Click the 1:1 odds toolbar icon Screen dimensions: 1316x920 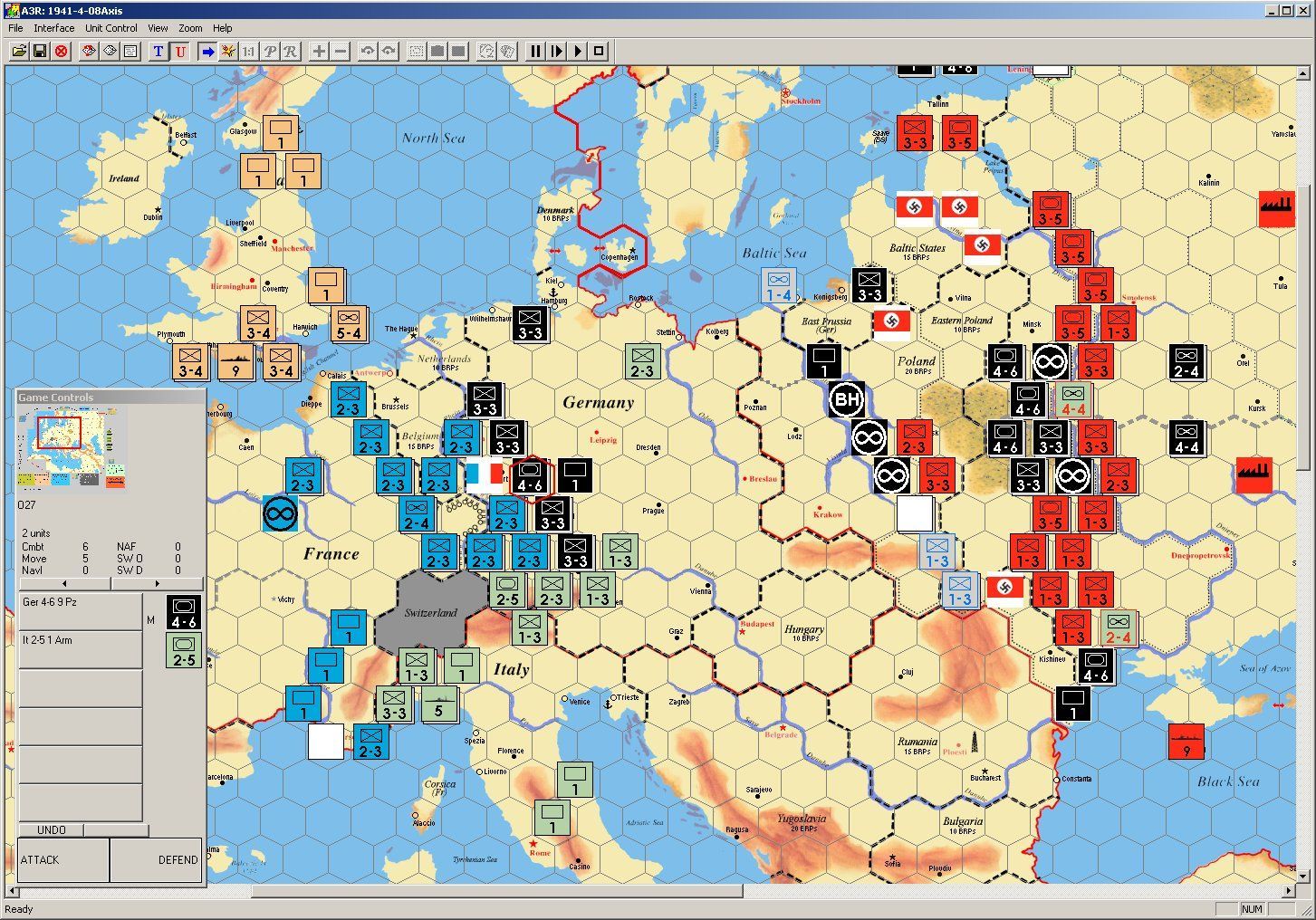[x=249, y=52]
